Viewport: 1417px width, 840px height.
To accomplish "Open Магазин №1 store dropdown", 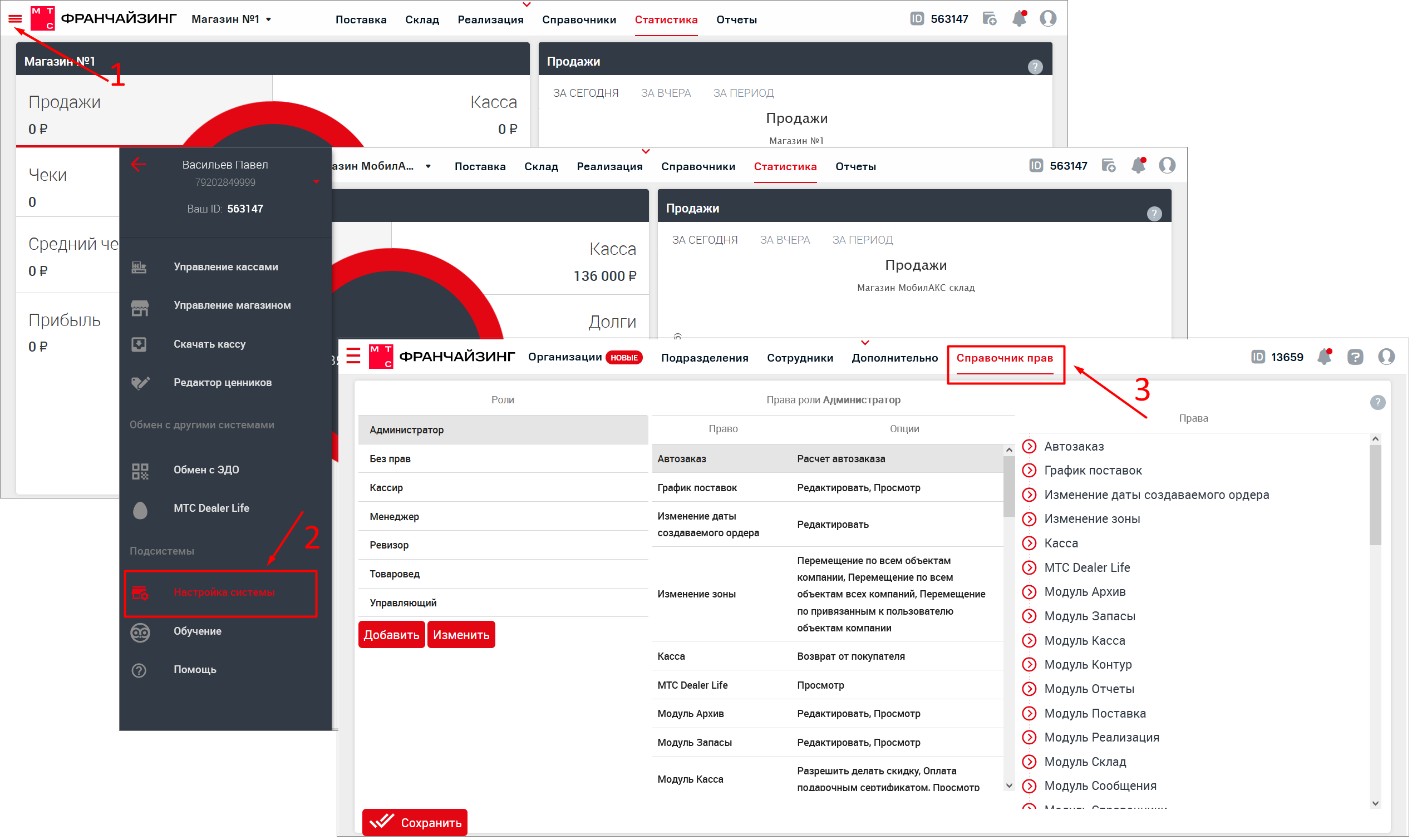I will coord(232,19).
